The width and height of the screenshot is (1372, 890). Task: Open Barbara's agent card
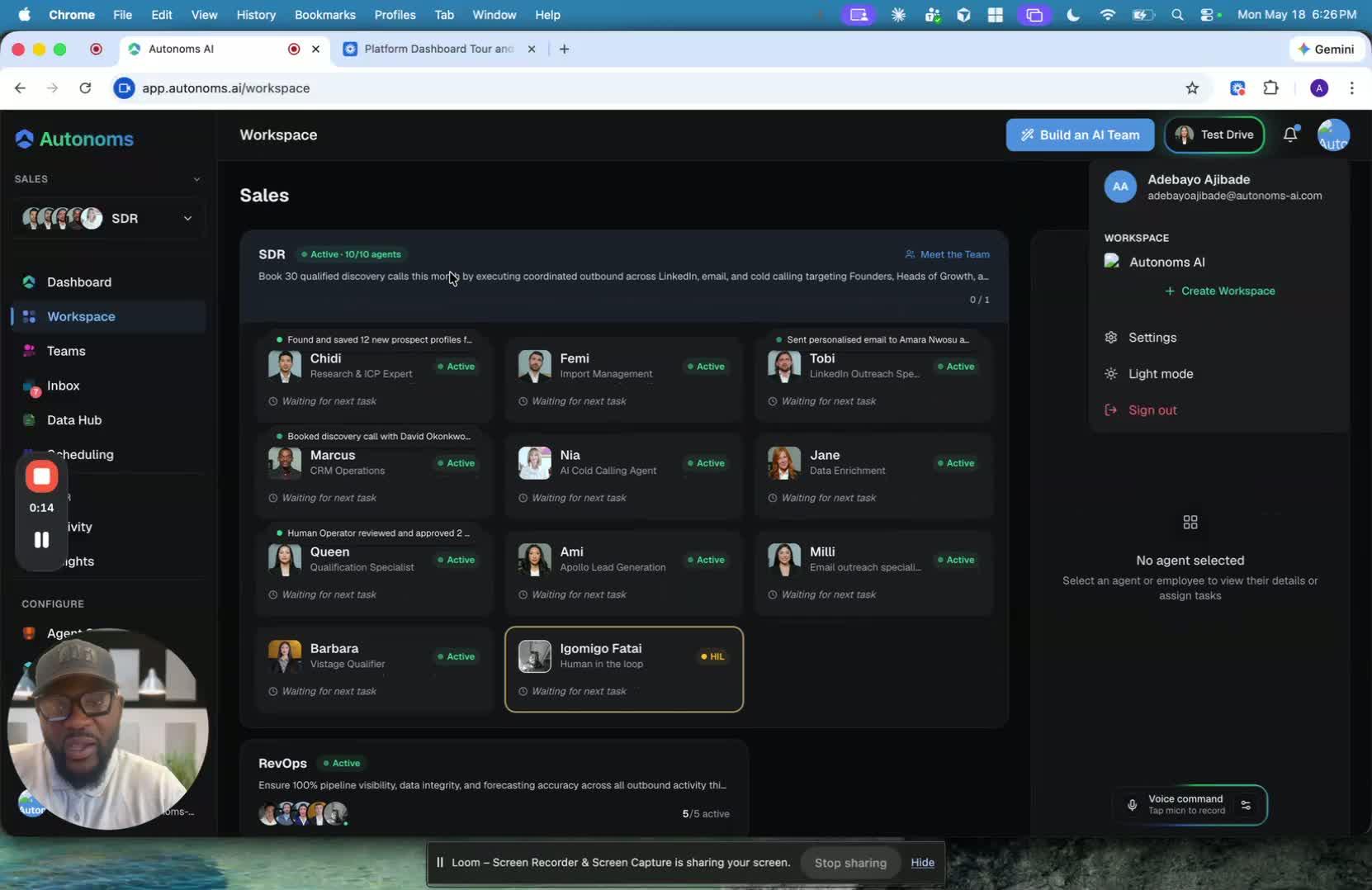coord(374,670)
